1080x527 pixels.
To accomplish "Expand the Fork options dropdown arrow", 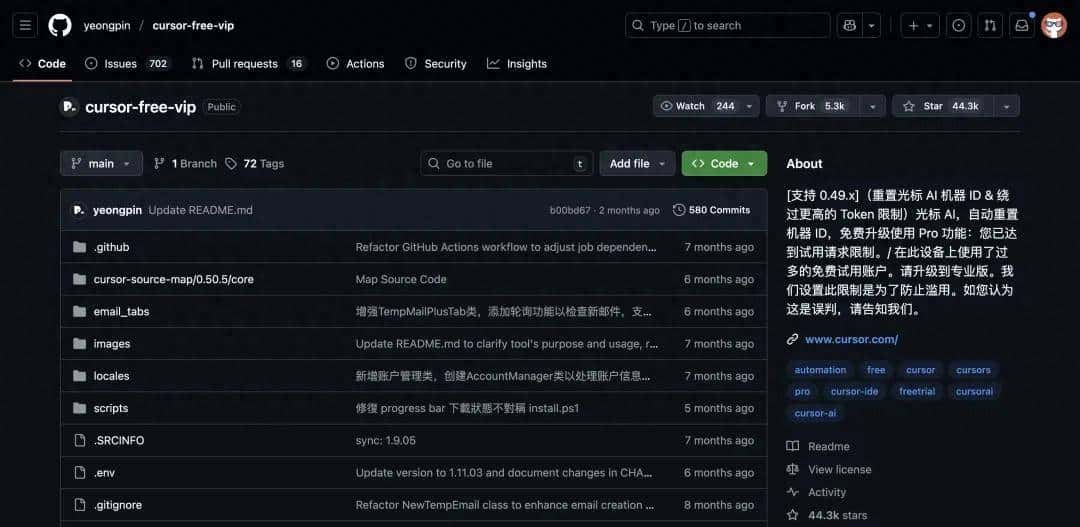I will pos(873,106).
